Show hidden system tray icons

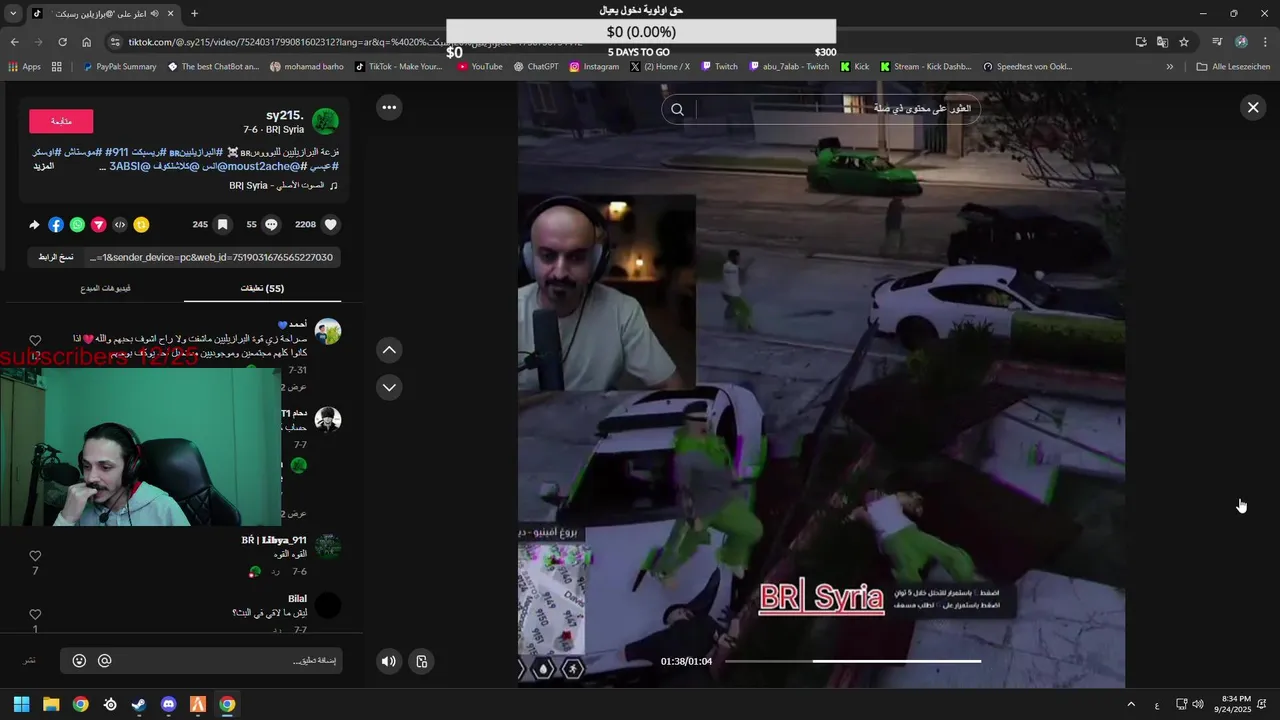[x=1131, y=704]
